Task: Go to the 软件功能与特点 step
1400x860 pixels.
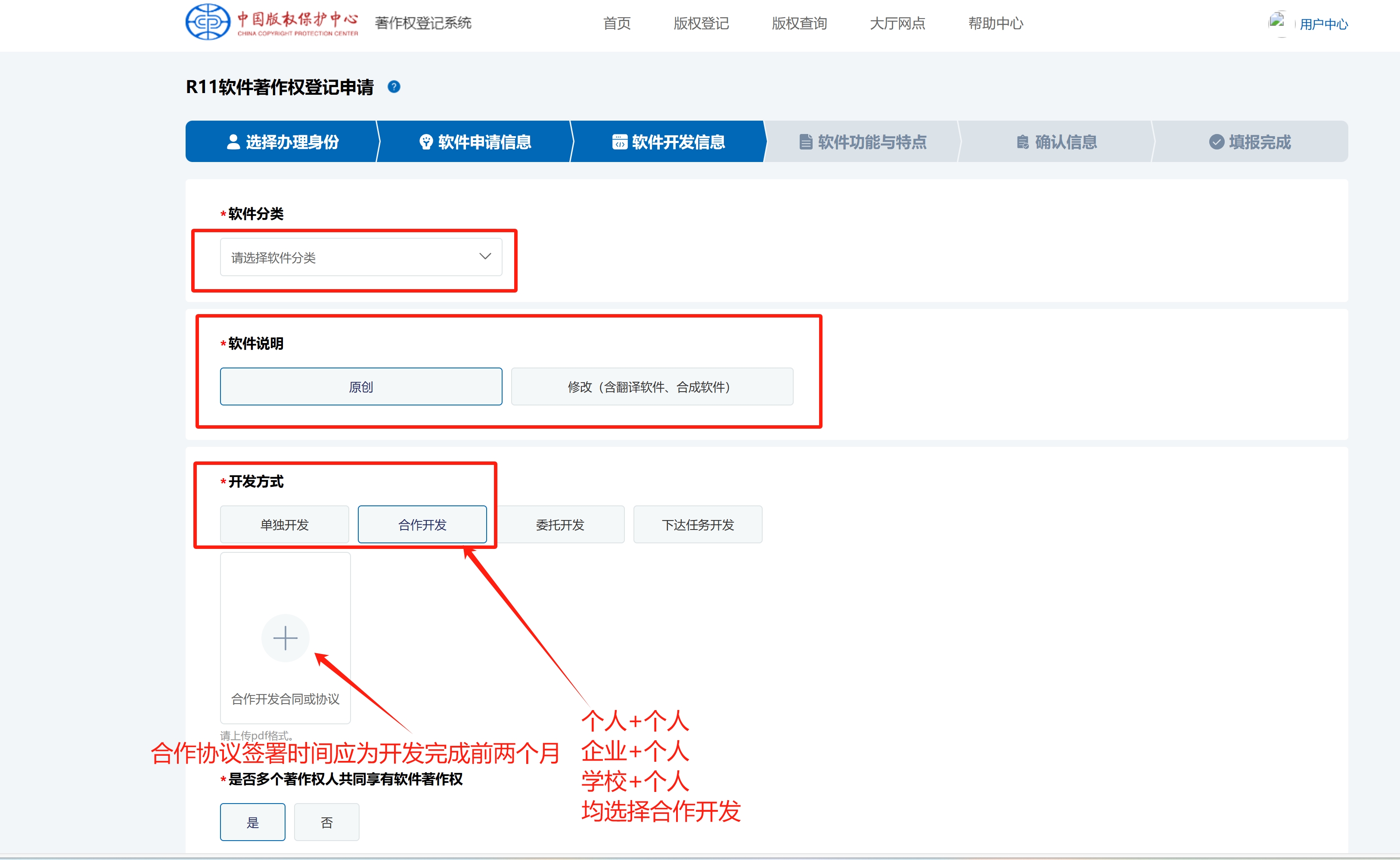Action: click(862, 142)
